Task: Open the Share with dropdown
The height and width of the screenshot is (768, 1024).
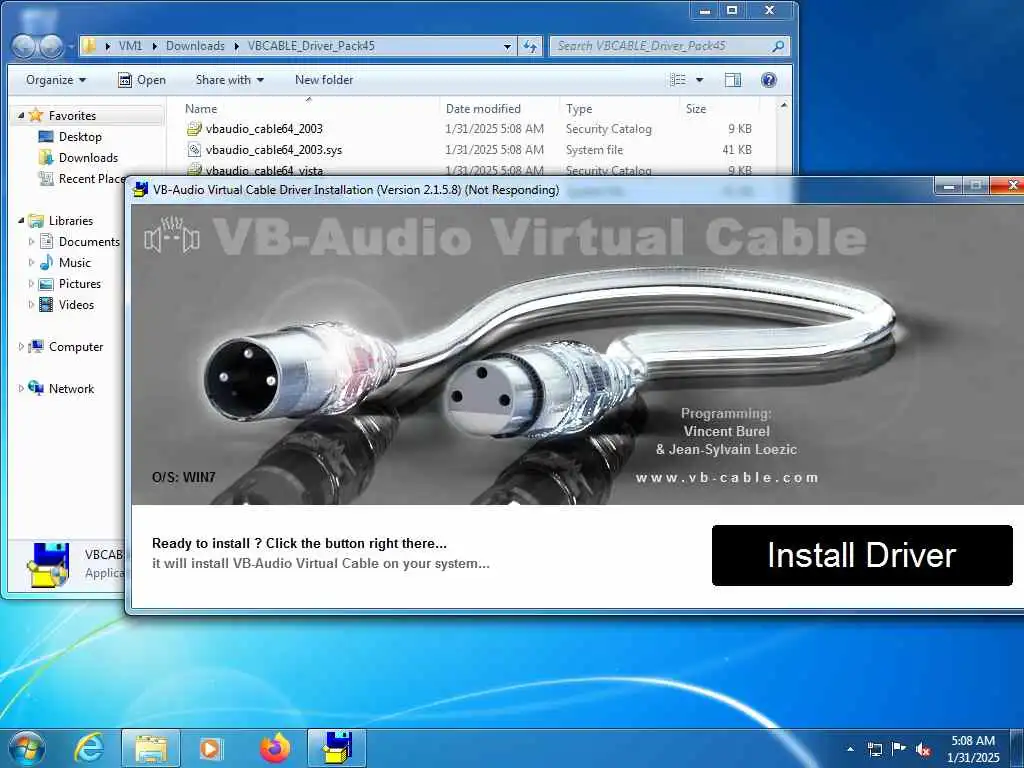Action: point(229,80)
